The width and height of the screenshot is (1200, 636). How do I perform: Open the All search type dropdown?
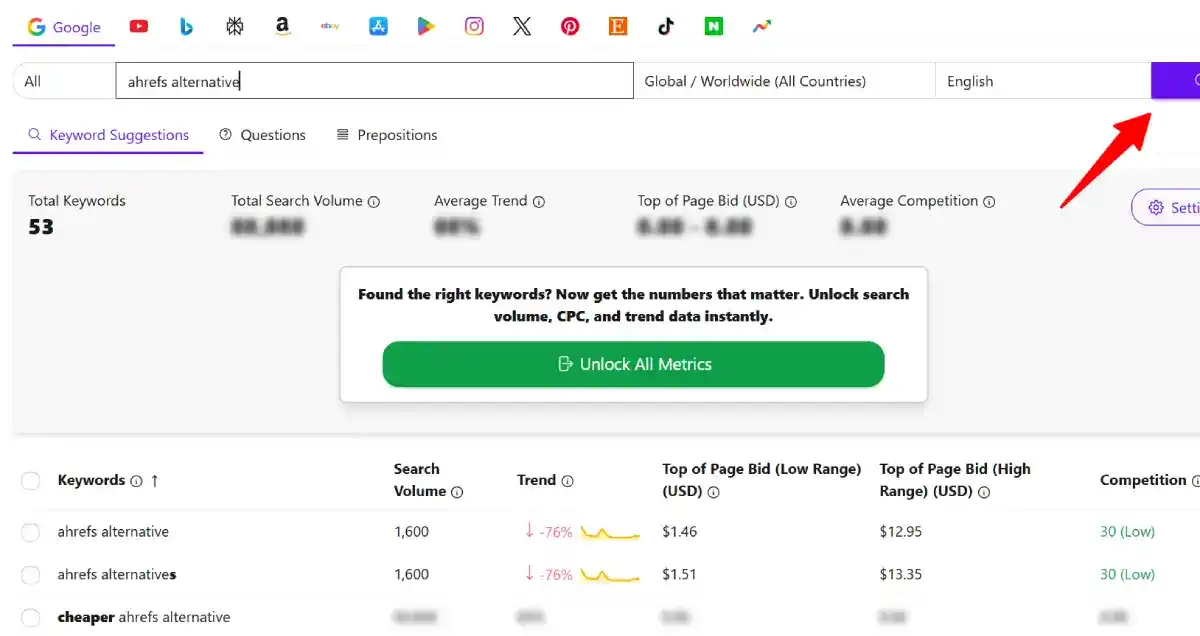pos(65,81)
